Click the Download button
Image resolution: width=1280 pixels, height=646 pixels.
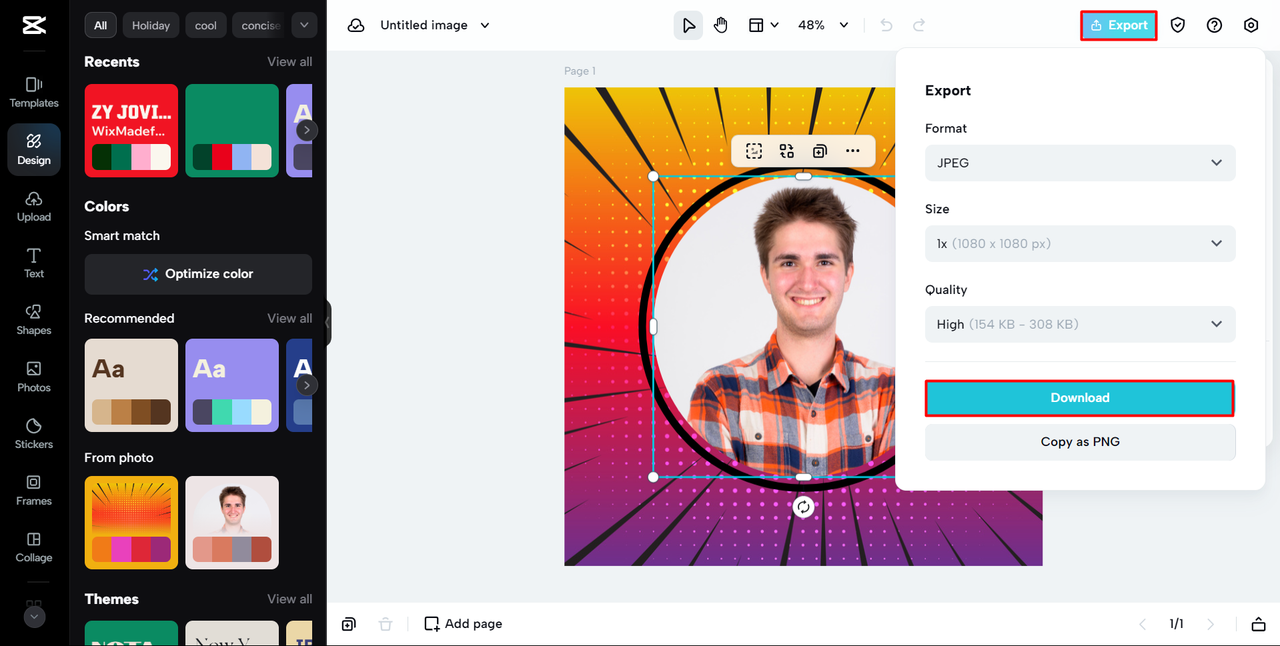(x=1080, y=398)
